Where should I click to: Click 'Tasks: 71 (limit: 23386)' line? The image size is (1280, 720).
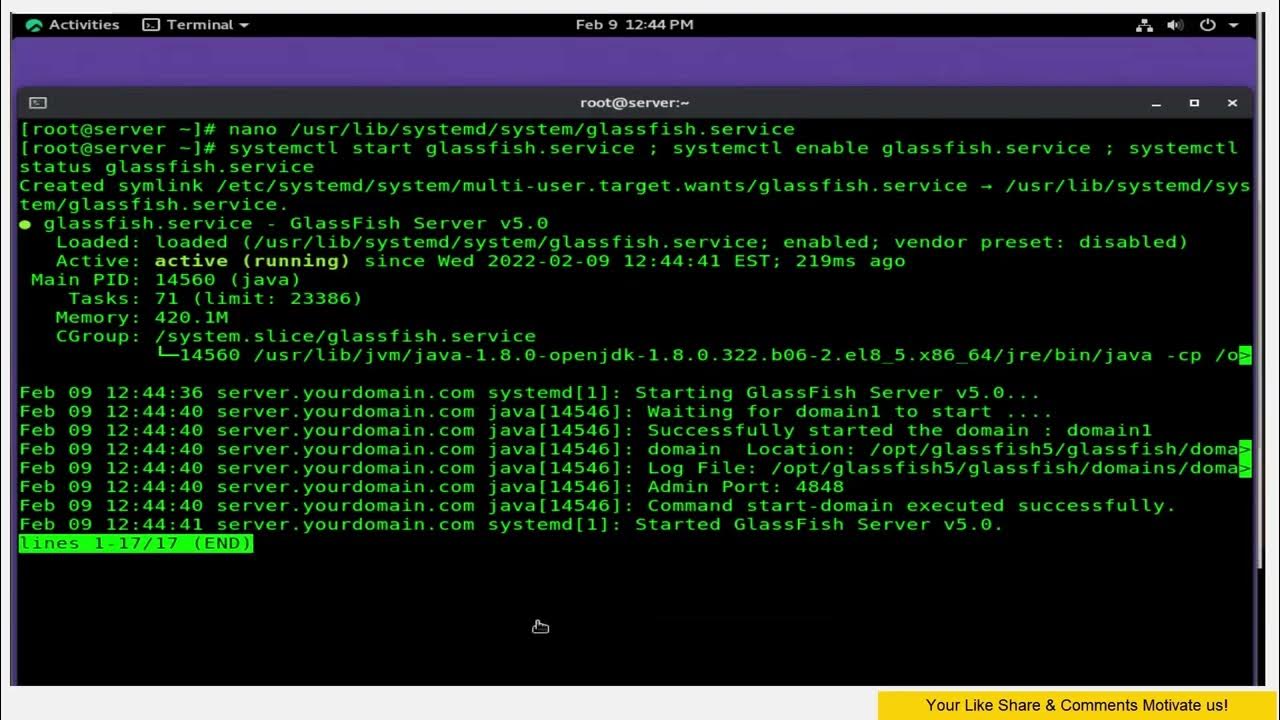coord(215,298)
